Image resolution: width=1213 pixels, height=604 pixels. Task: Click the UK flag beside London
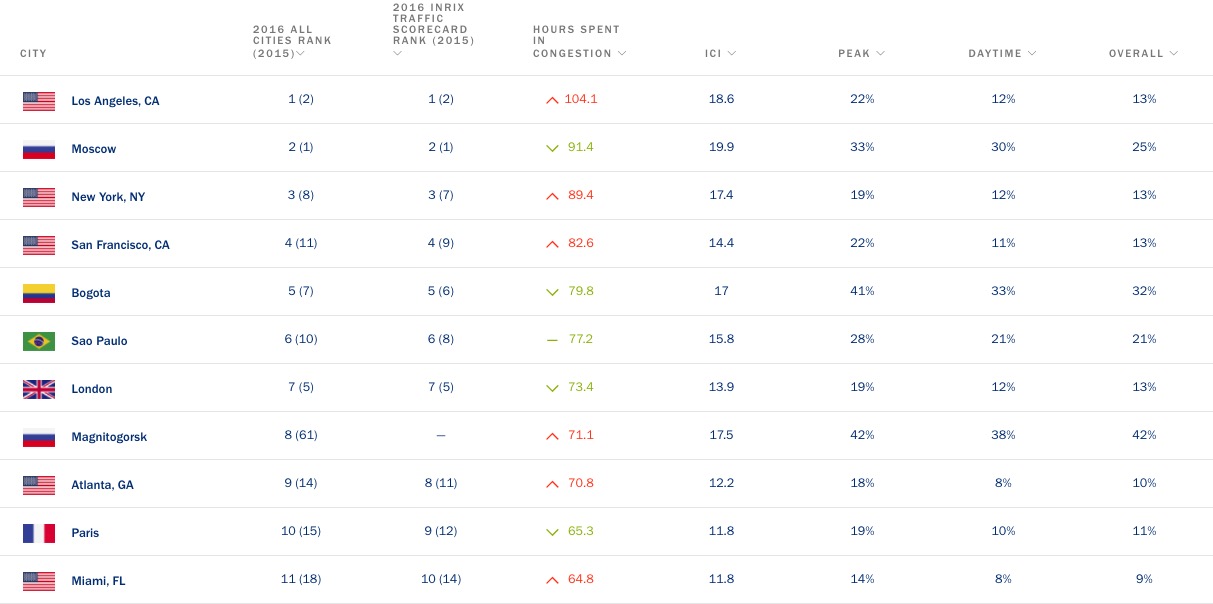(39, 389)
